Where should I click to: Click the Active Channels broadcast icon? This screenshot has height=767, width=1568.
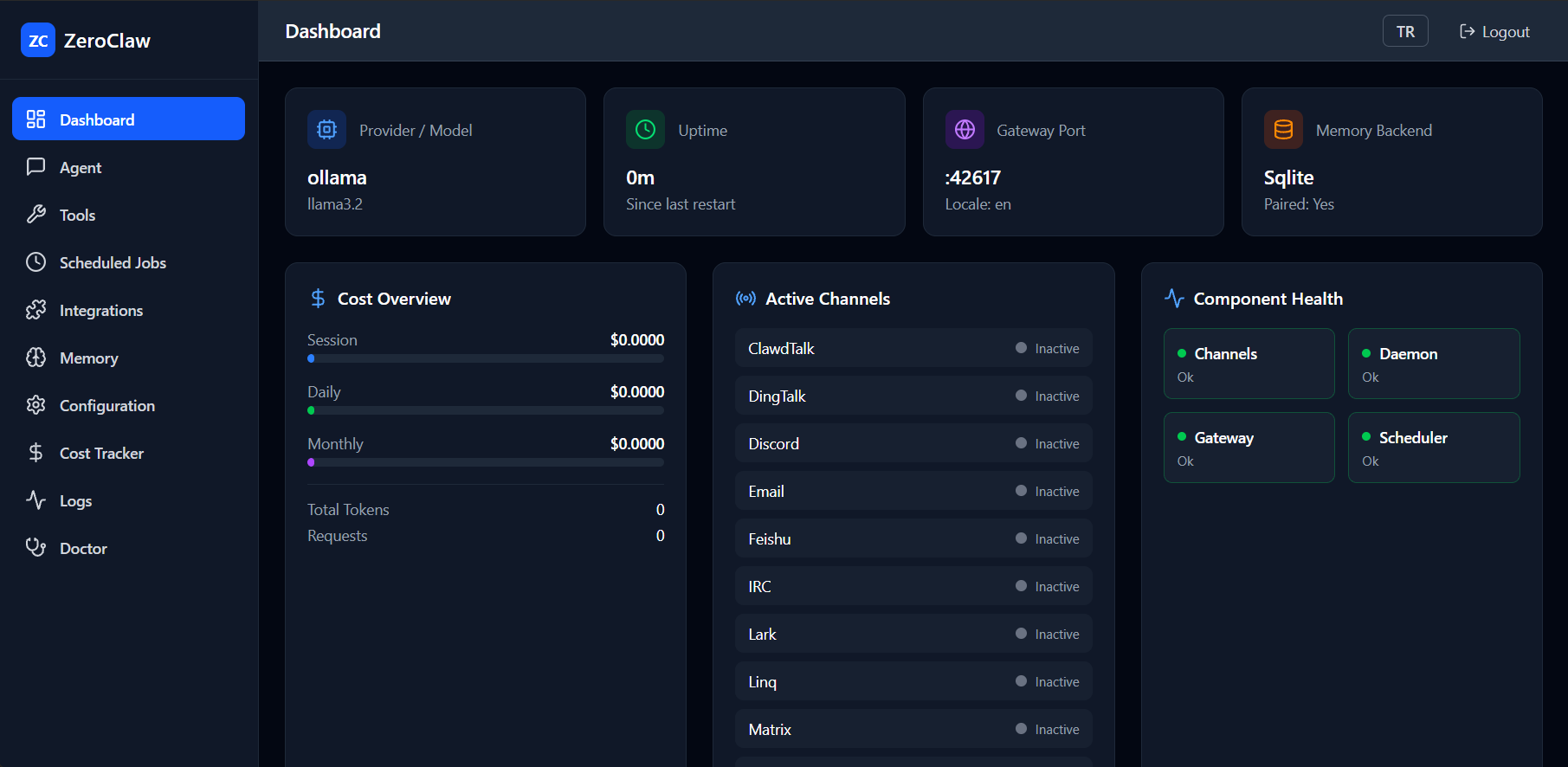pos(745,299)
